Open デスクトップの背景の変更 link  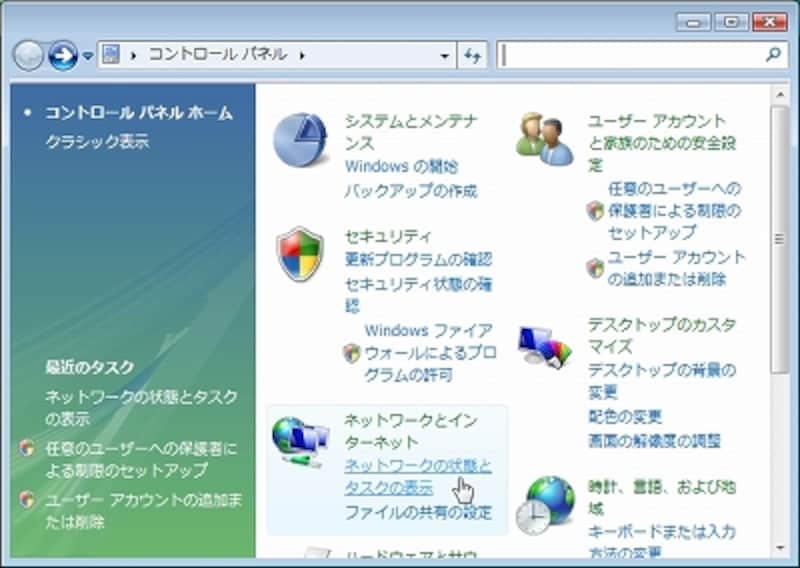[x=662, y=381]
